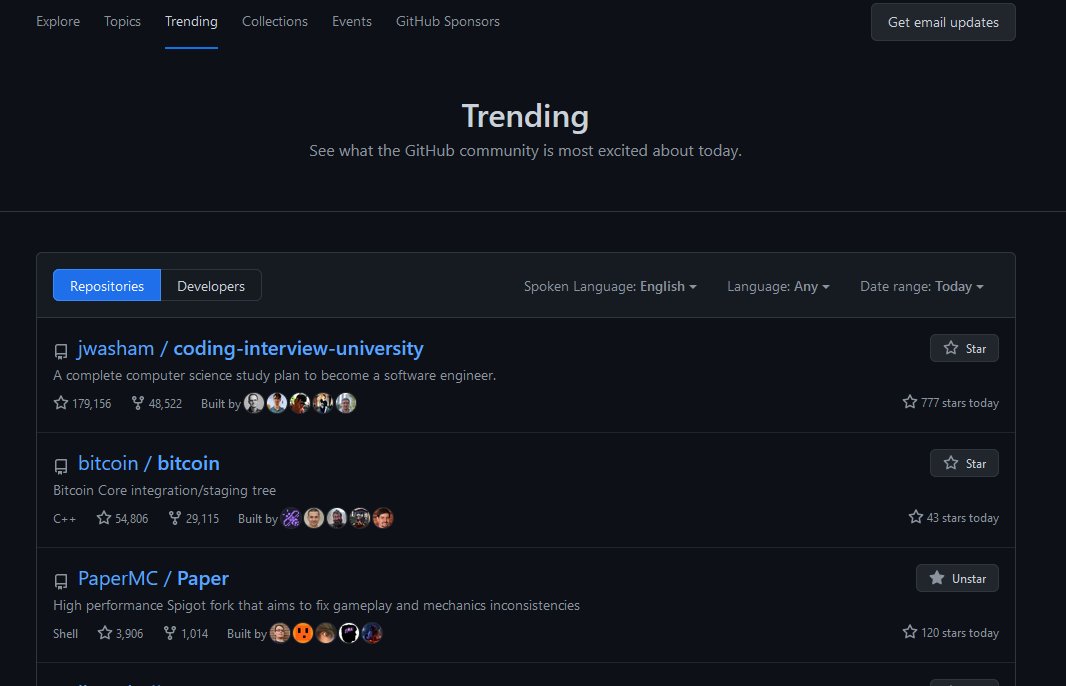Click the purple first contributor avatar for bitcoin
Image resolution: width=1066 pixels, height=686 pixels.
[x=290, y=518]
